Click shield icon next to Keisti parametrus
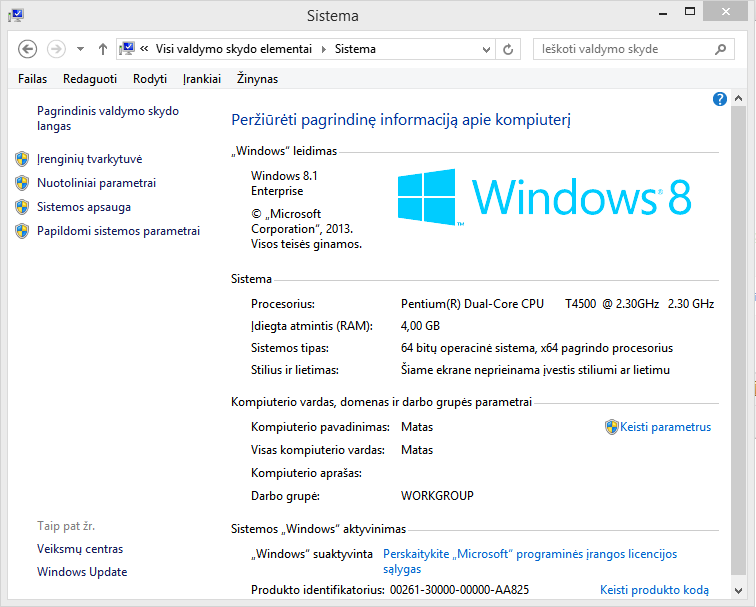The image size is (756, 607). 611,427
